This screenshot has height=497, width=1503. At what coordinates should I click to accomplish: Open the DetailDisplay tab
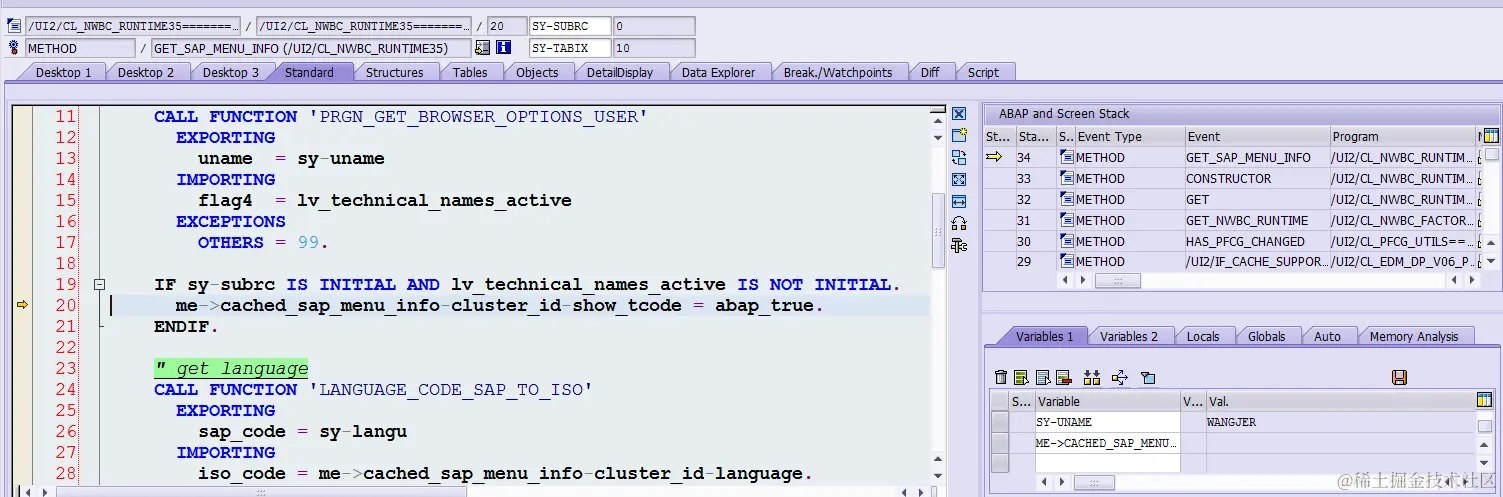click(x=620, y=72)
